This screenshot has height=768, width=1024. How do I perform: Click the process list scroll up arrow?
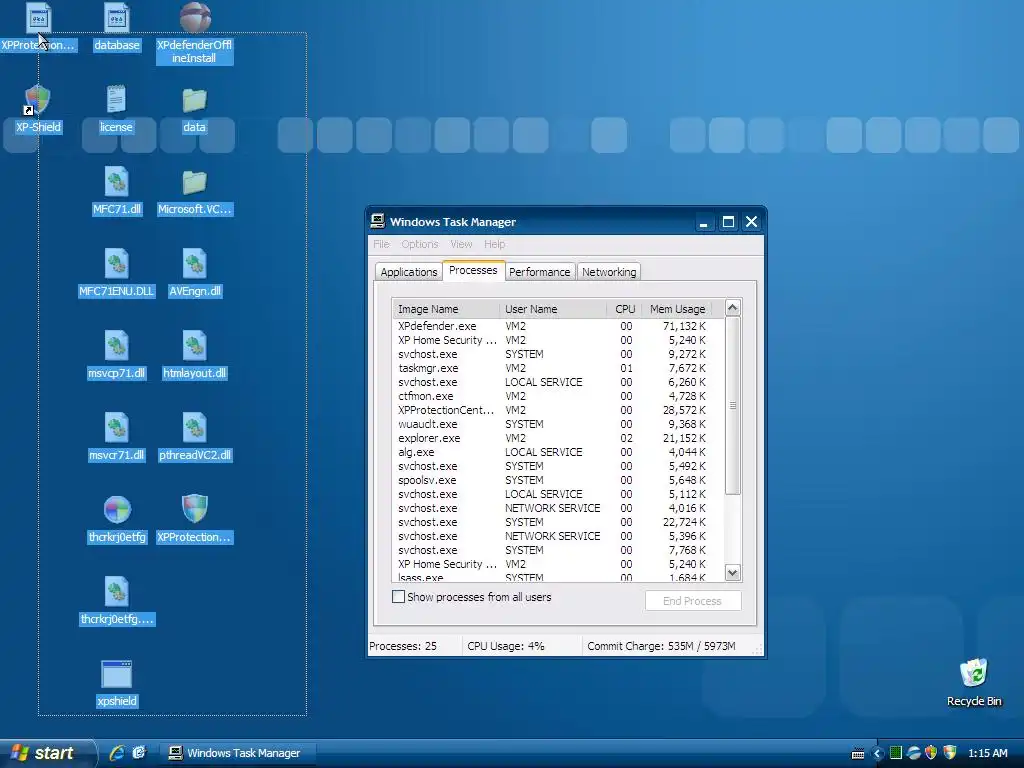[733, 307]
